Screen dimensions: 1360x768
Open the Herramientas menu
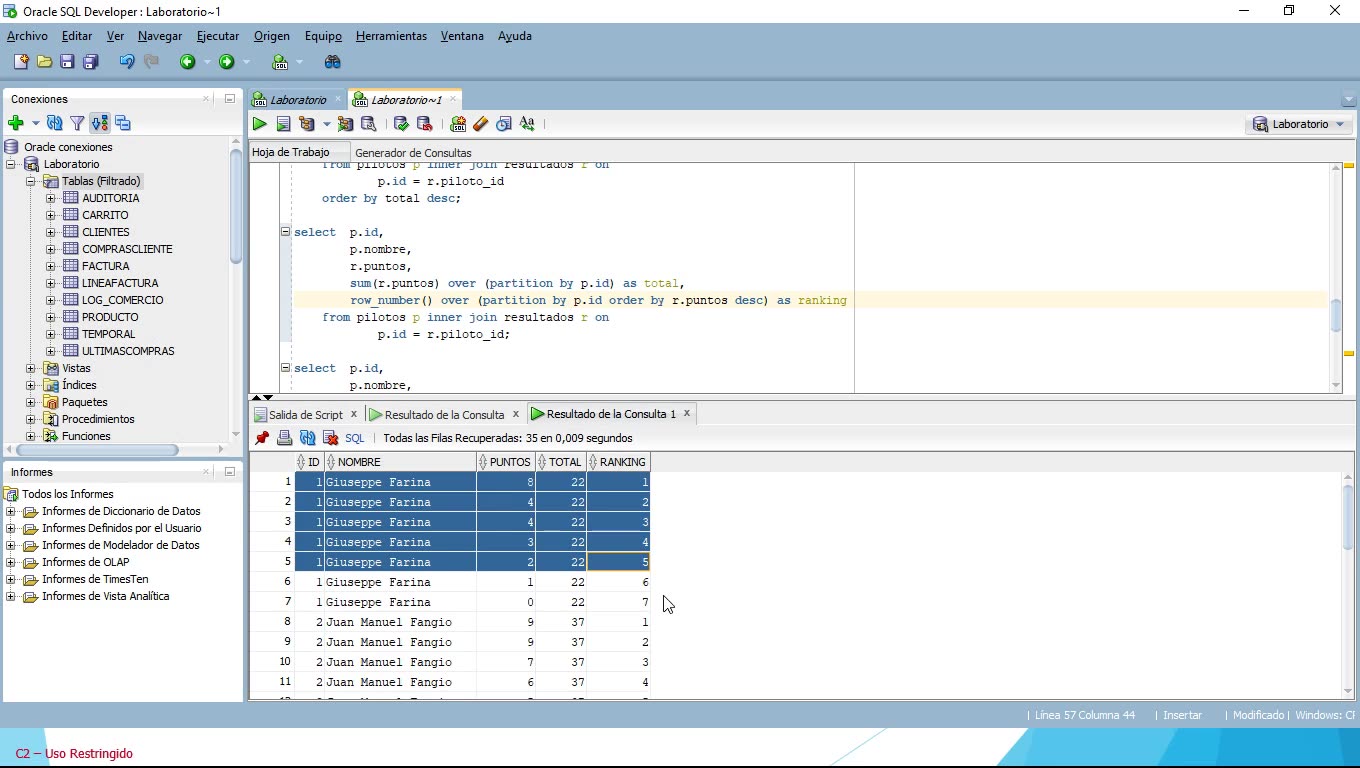[x=391, y=36]
